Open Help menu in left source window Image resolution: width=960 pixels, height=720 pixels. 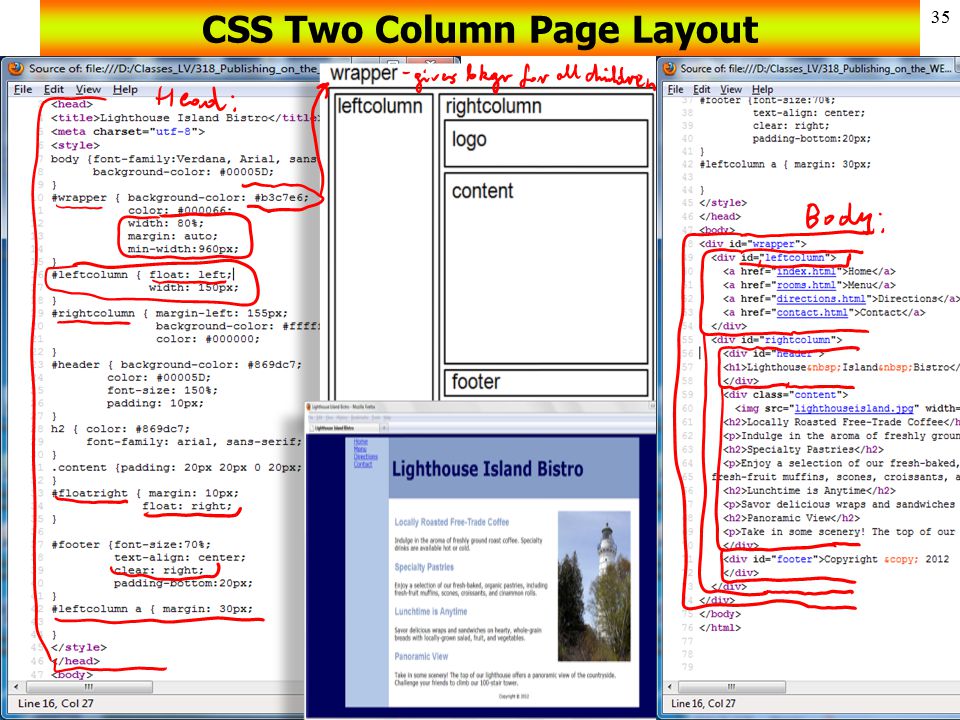tap(125, 89)
